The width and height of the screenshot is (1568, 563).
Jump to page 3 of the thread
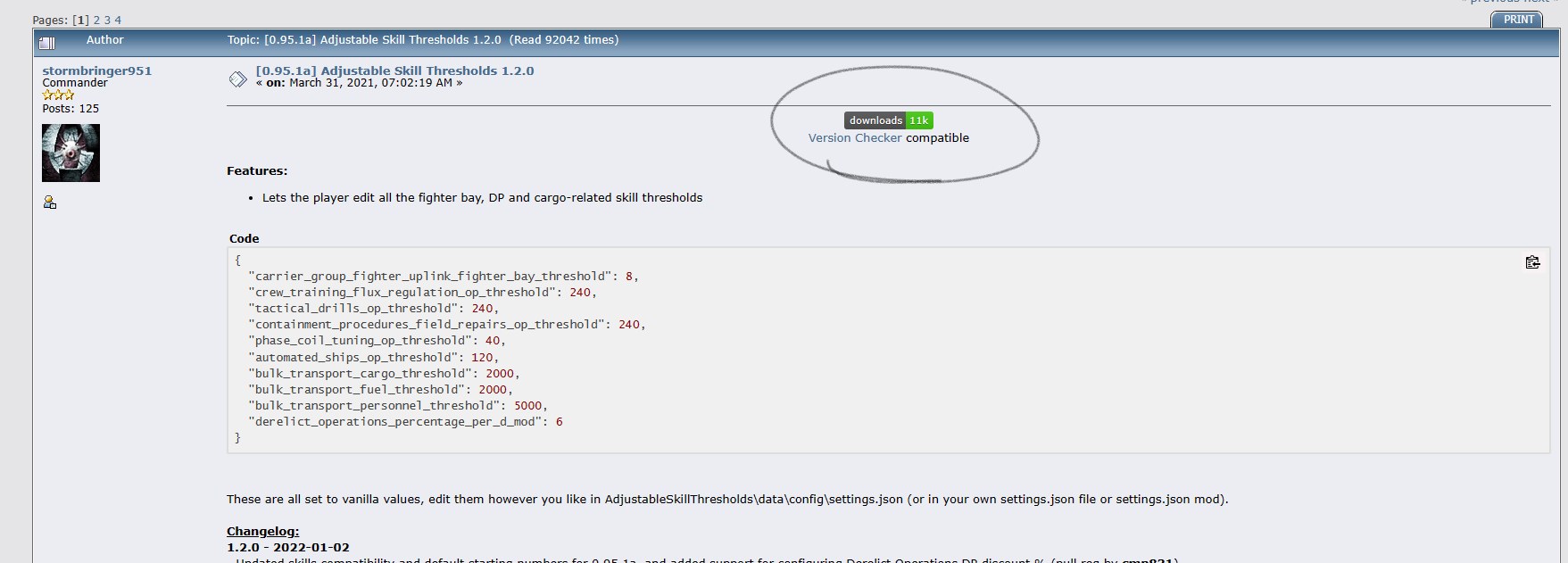[107, 21]
